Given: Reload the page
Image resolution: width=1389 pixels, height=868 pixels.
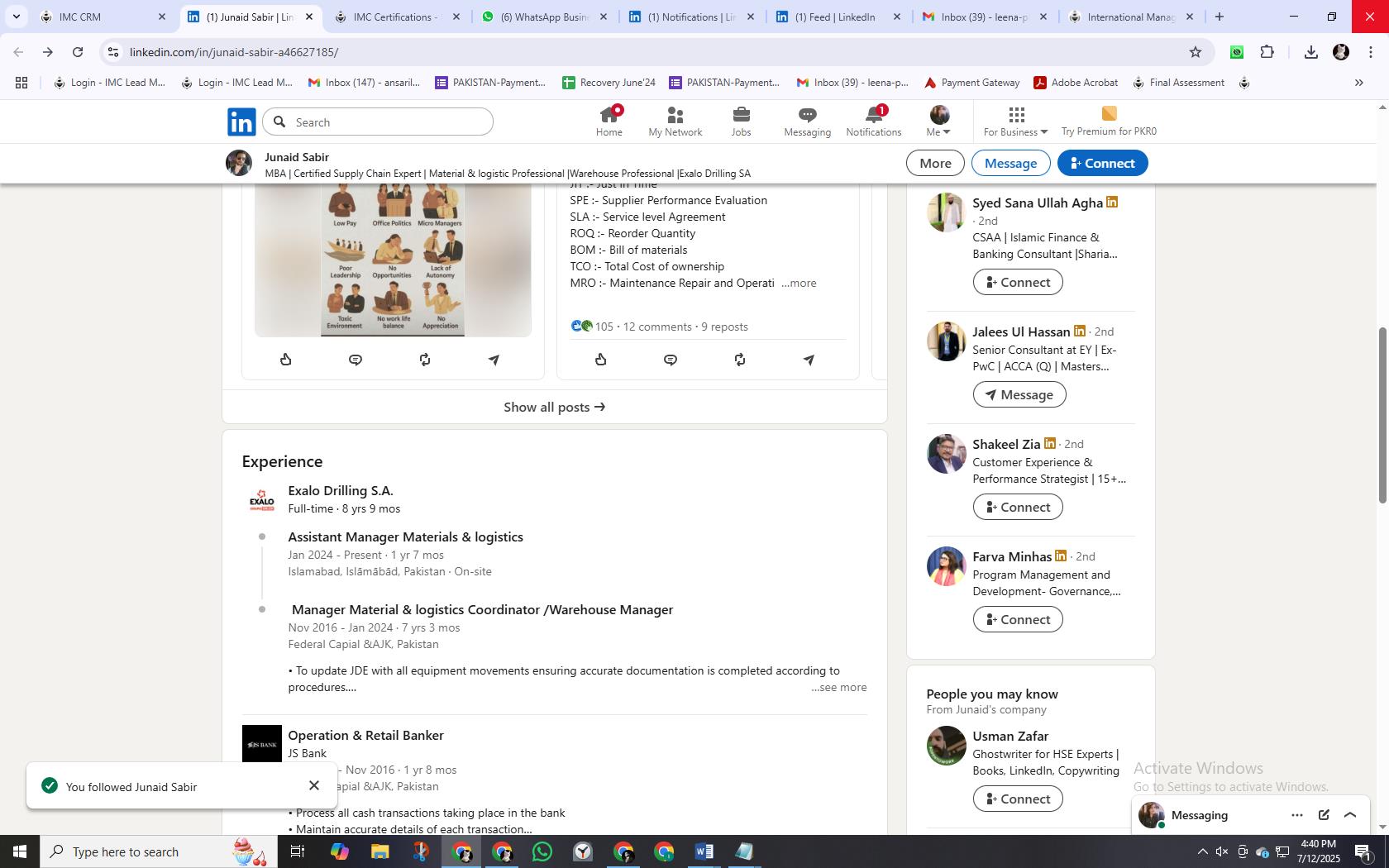Looking at the screenshot, I should coord(78,52).
